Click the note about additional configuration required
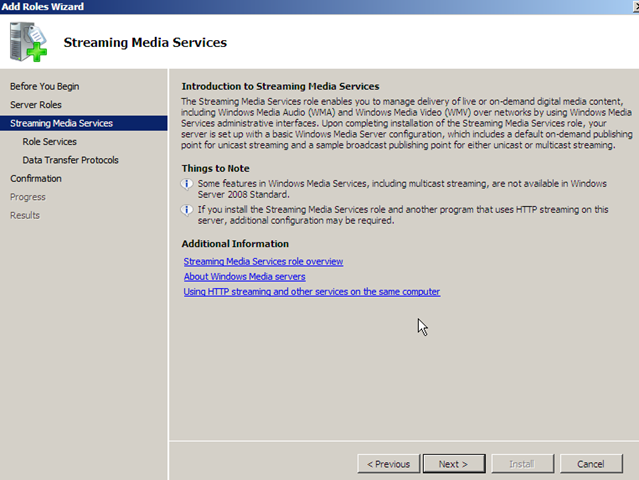This screenshot has width=639, height=480. [x=403, y=215]
